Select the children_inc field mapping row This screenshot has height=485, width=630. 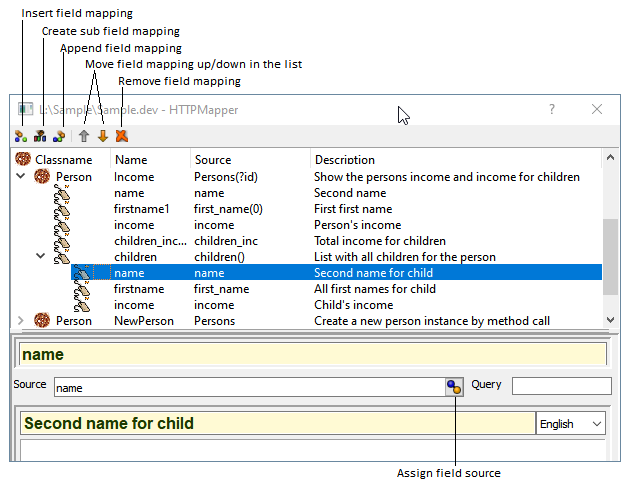[x=150, y=241]
